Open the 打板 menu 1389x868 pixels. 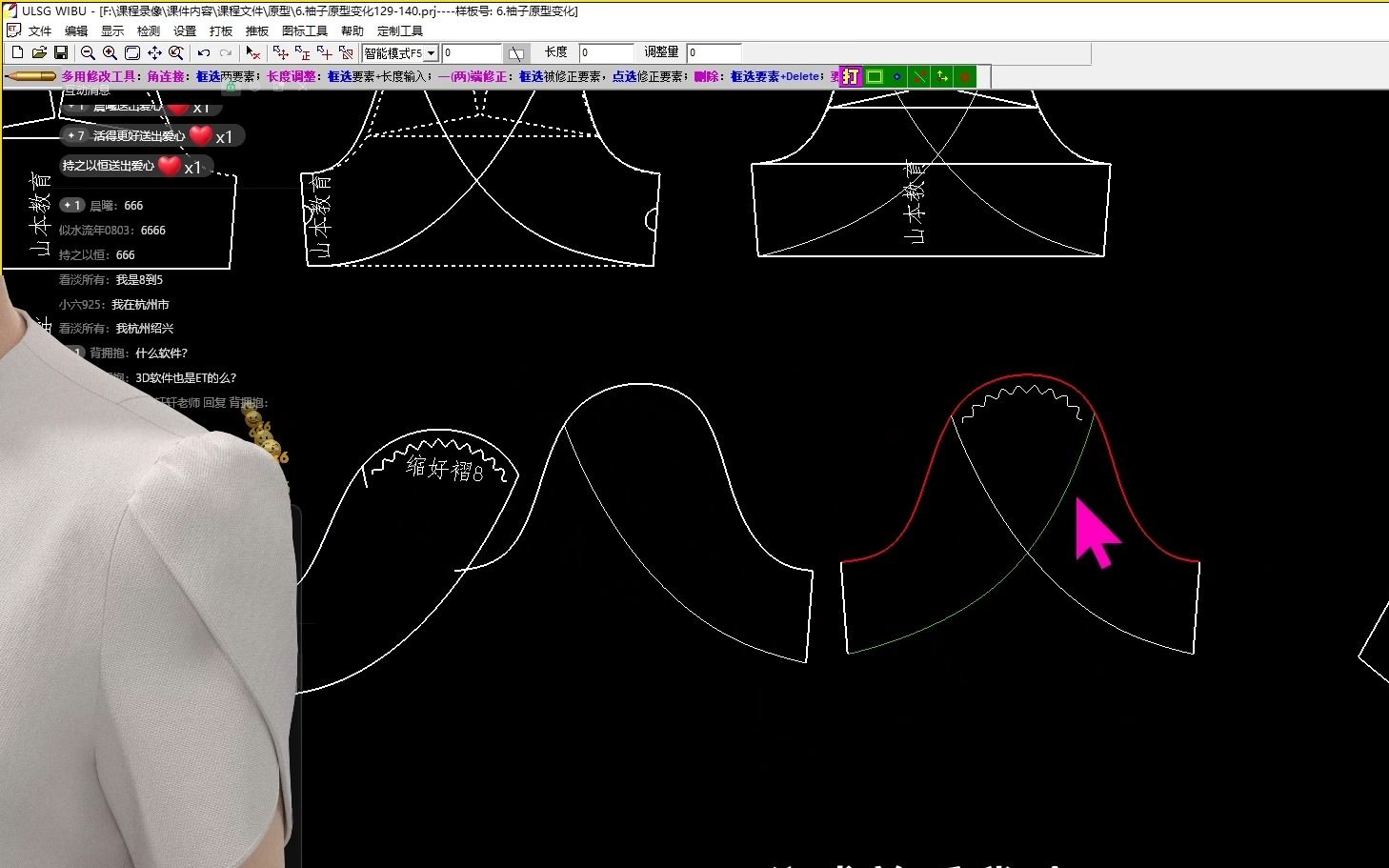pyautogui.click(x=221, y=30)
